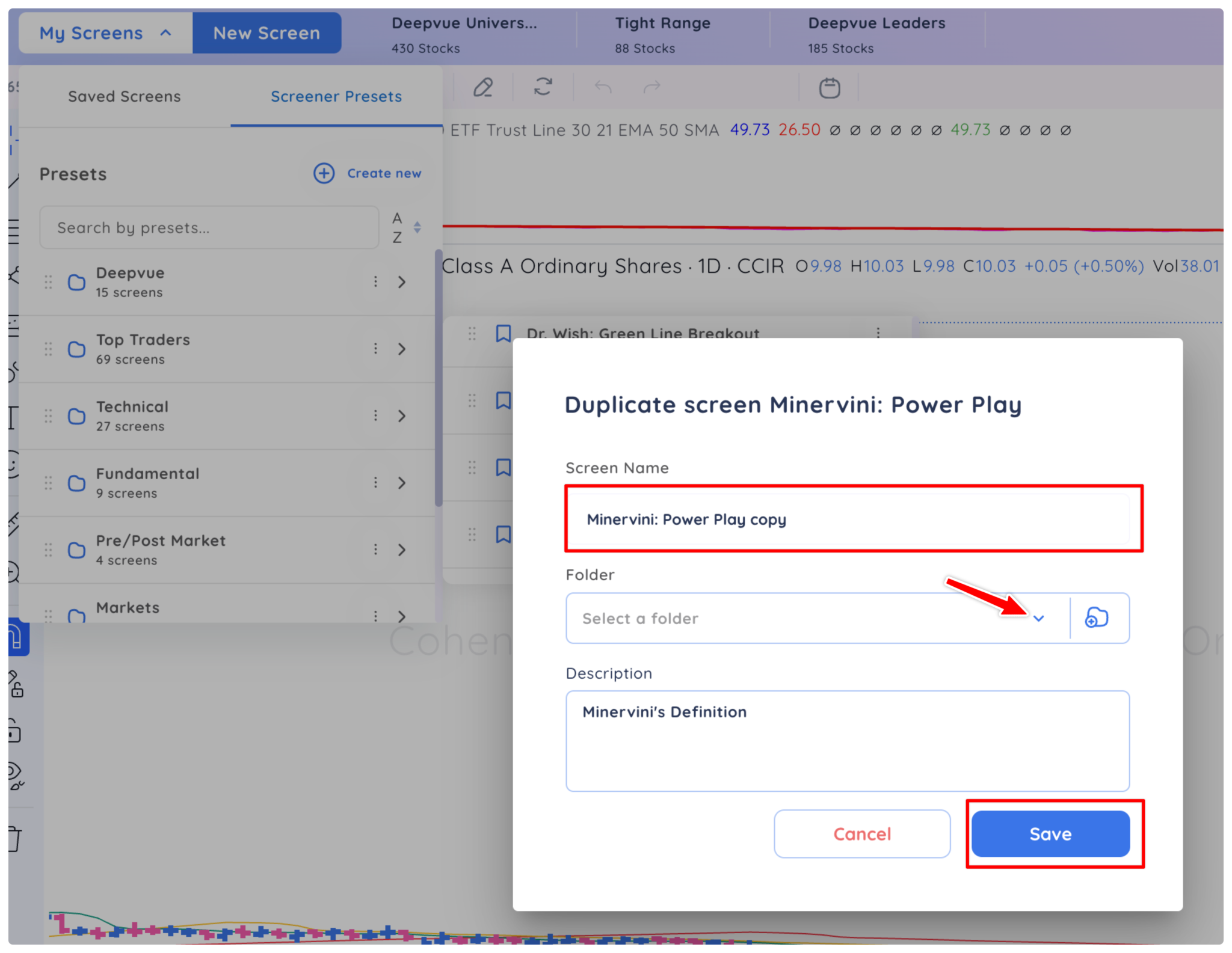
Task: Click the create new folder icon
Action: tap(1097, 617)
